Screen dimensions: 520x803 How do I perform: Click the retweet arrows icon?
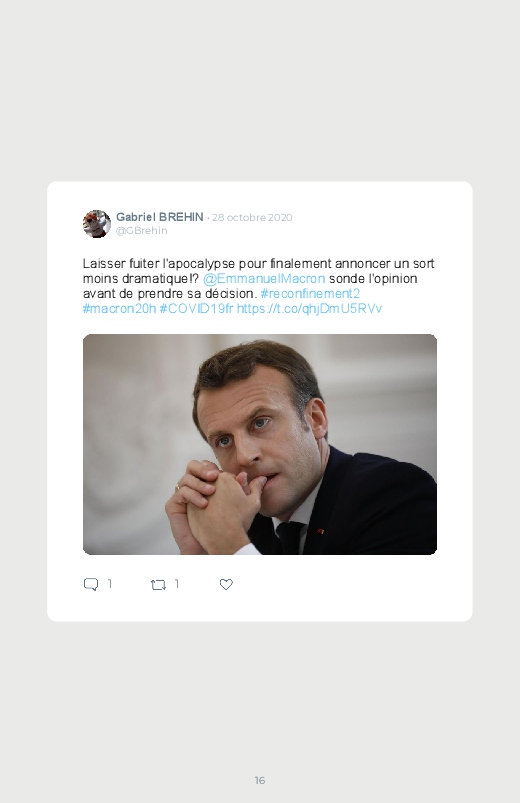(158, 584)
